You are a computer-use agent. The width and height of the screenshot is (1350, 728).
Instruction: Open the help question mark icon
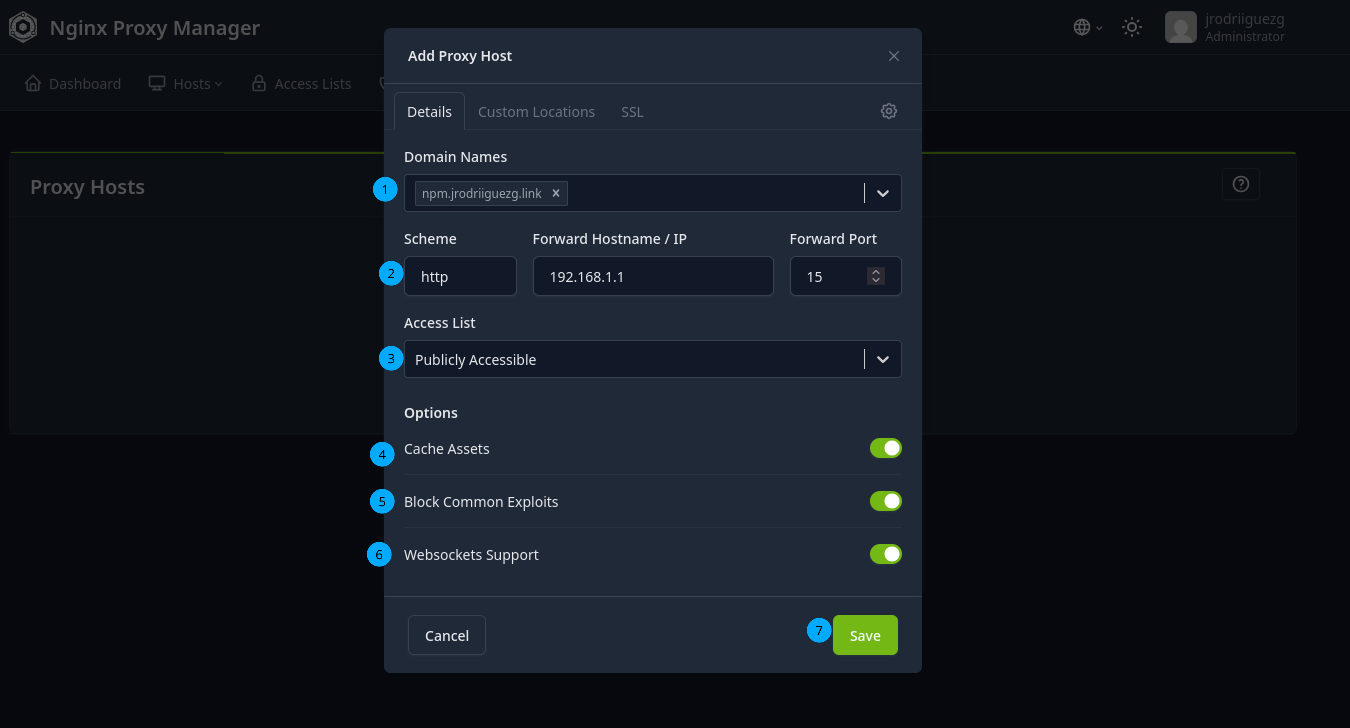pos(1241,184)
